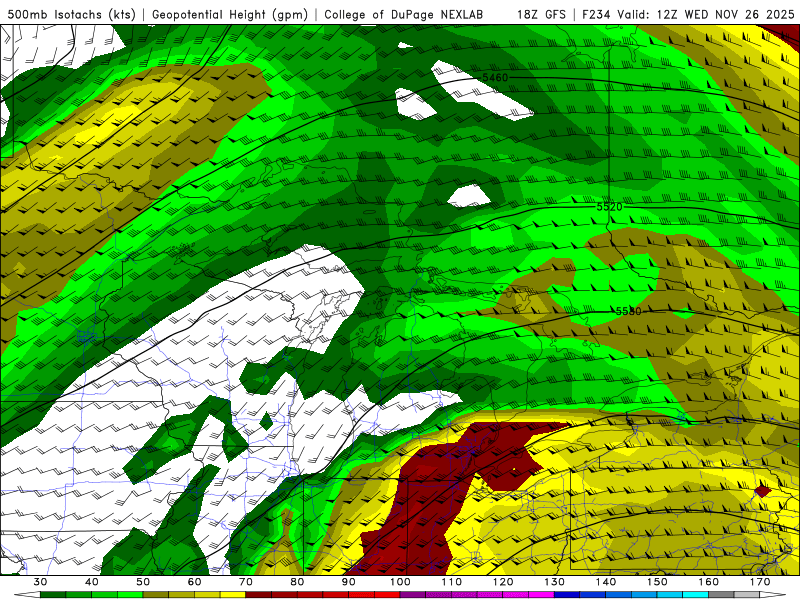Click the purple swatch right of 100
800x600 pixels.
coord(413,595)
